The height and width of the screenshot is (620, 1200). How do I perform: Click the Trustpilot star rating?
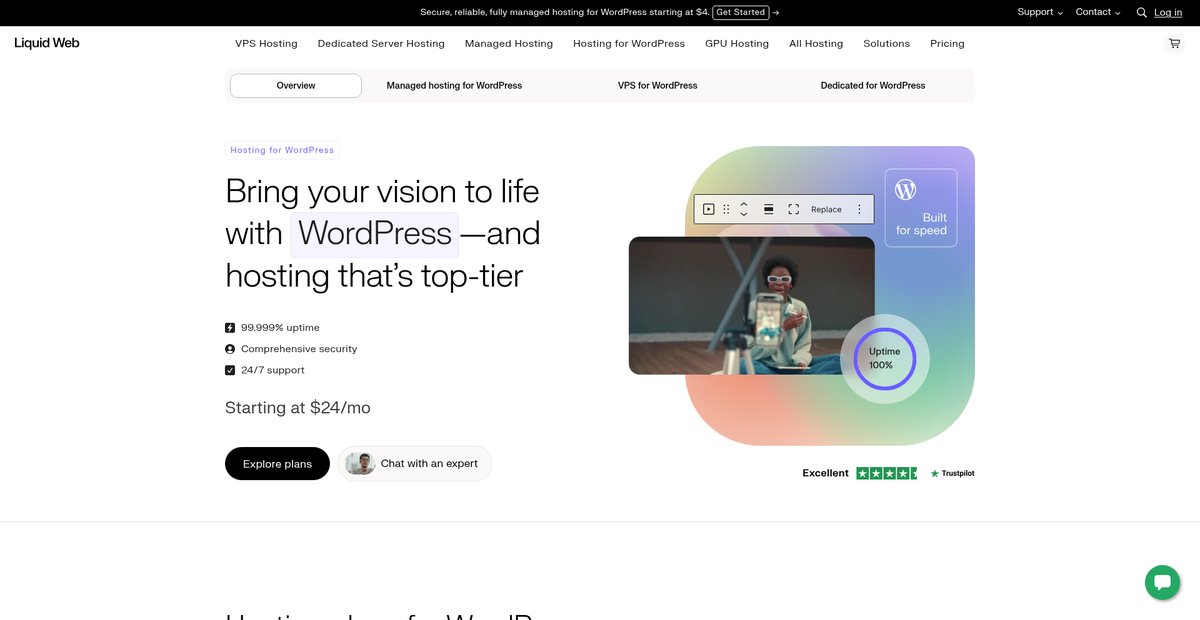coord(887,473)
